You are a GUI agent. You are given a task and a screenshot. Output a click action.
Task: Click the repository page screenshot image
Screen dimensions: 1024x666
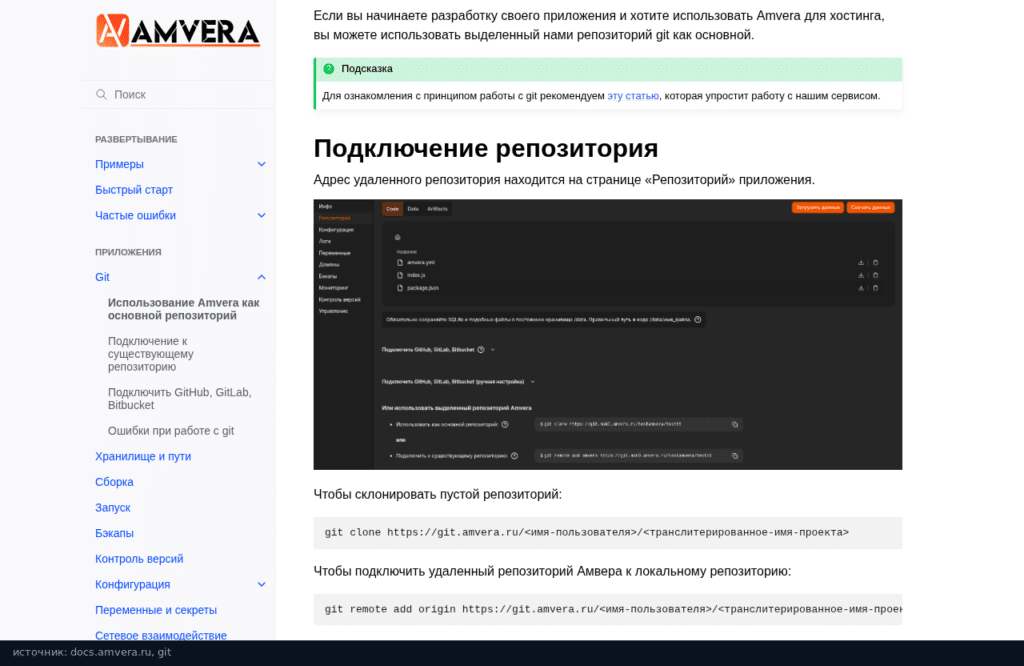click(x=607, y=334)
